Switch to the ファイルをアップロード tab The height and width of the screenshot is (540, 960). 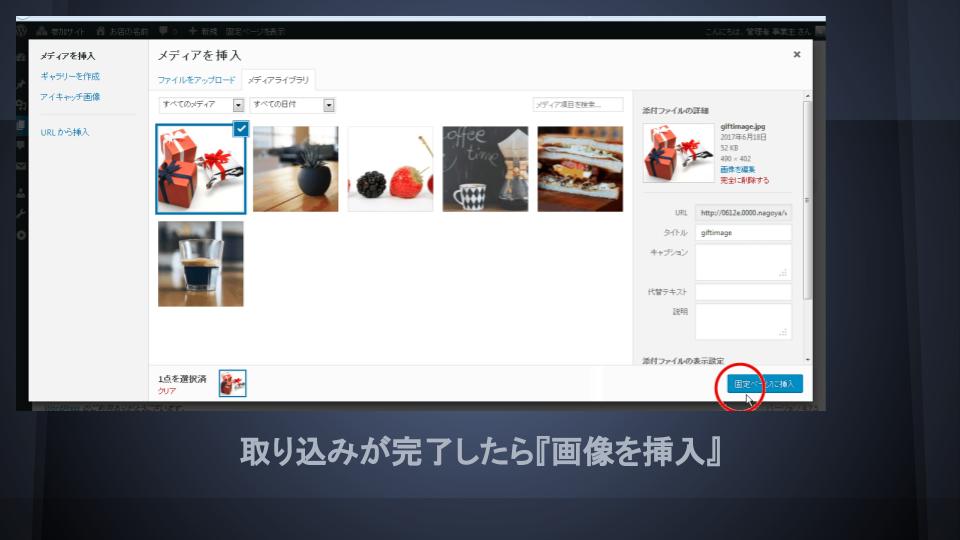coord(196,79)
